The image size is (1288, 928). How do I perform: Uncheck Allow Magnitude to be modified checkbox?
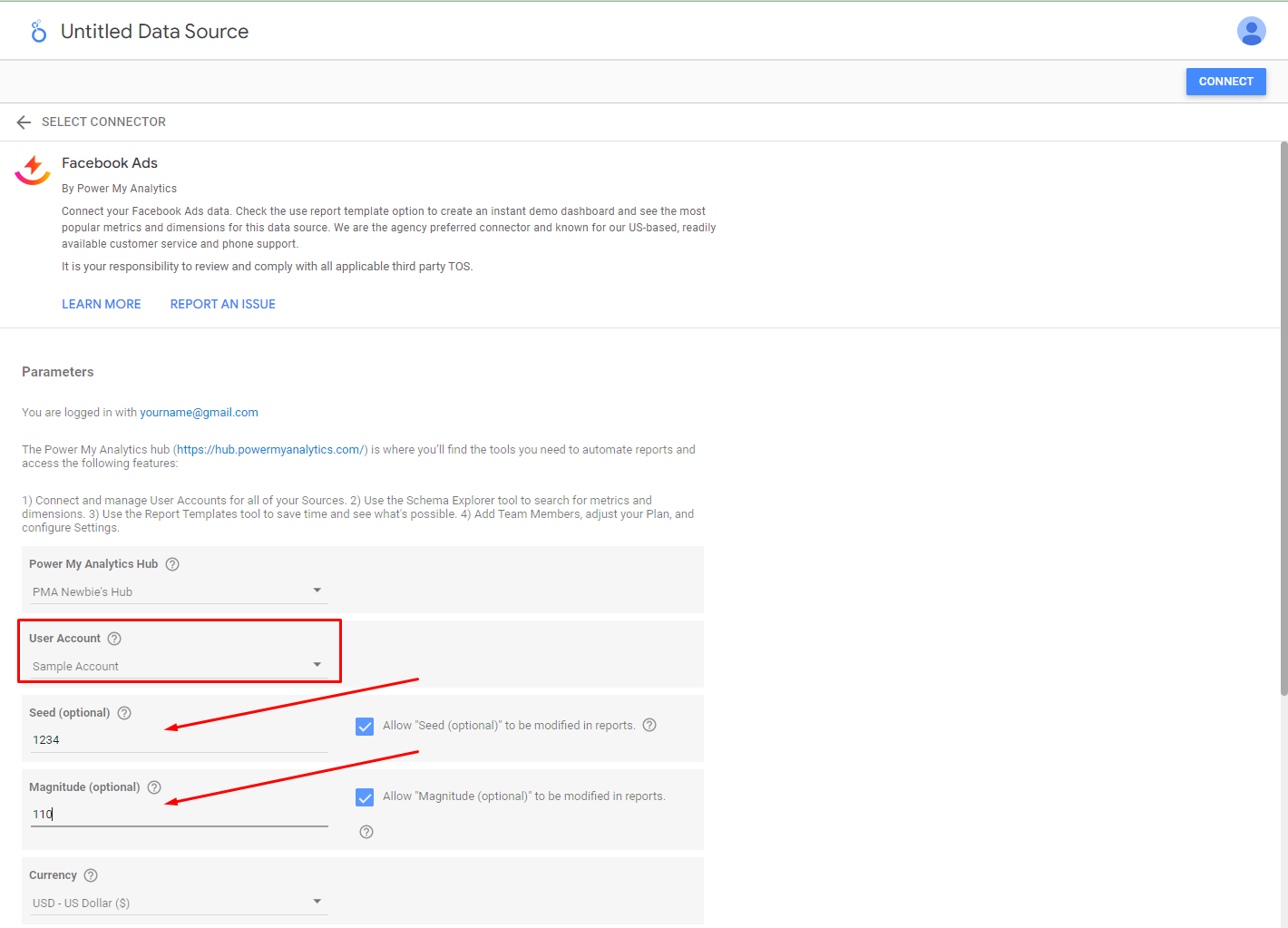click(365, 797)
